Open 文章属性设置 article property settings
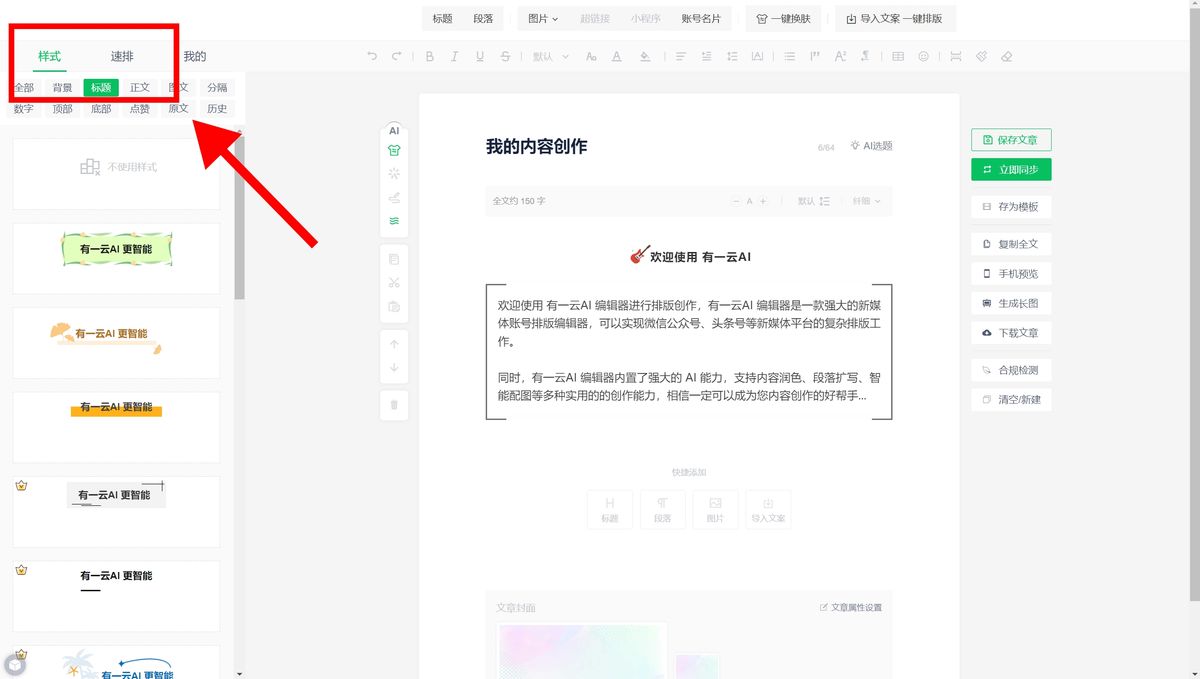1200x679 pixels. pos(851,607)
